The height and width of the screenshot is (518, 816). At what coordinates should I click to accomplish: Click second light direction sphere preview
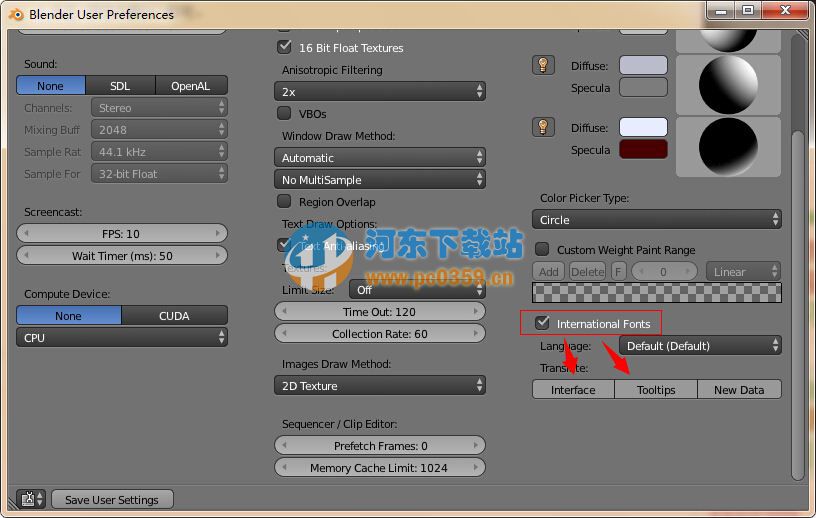click(x=728, y=84)
